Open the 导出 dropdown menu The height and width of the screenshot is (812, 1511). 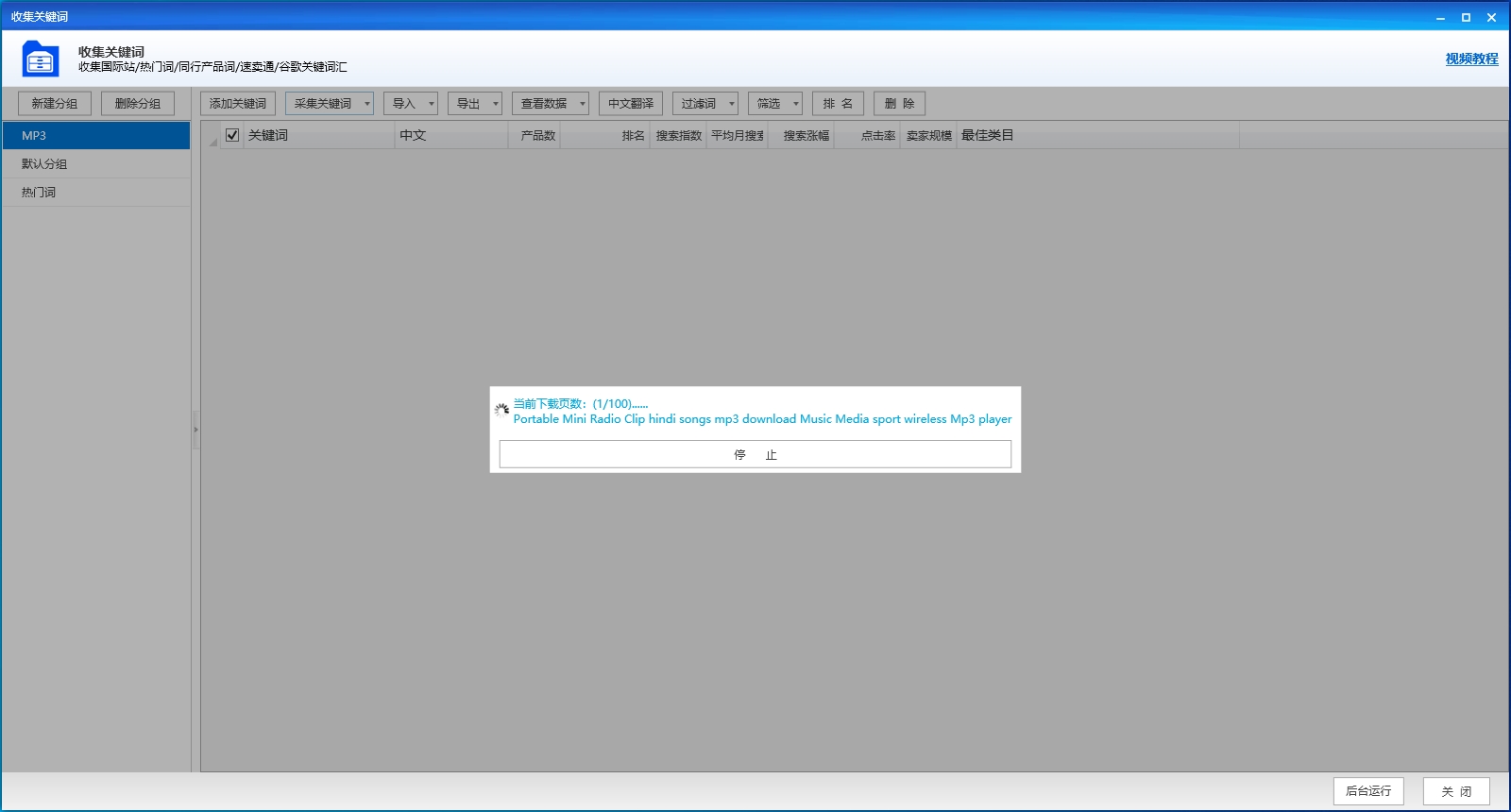(475, 104)
